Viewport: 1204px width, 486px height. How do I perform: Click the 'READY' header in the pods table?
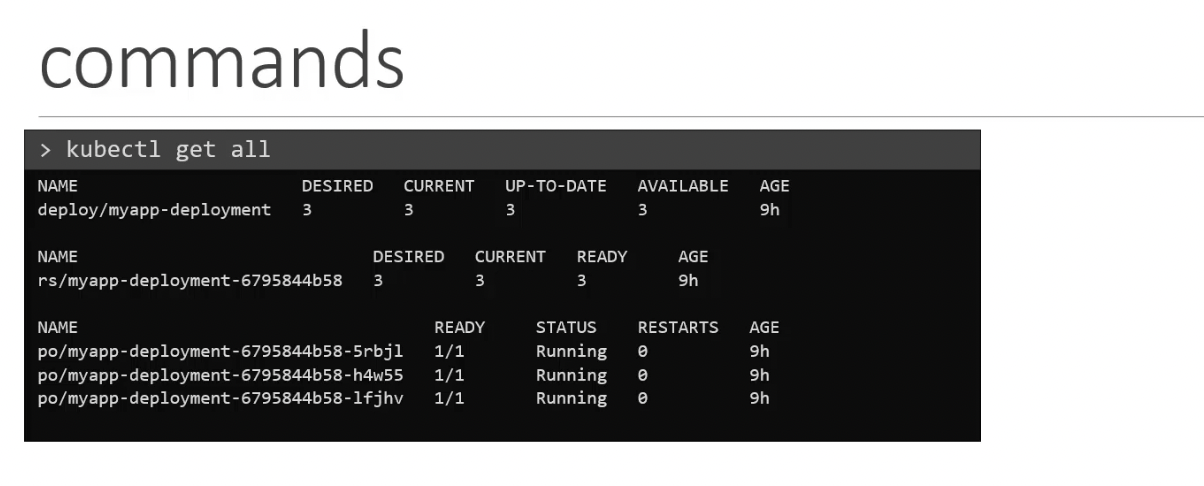(460, 327)
